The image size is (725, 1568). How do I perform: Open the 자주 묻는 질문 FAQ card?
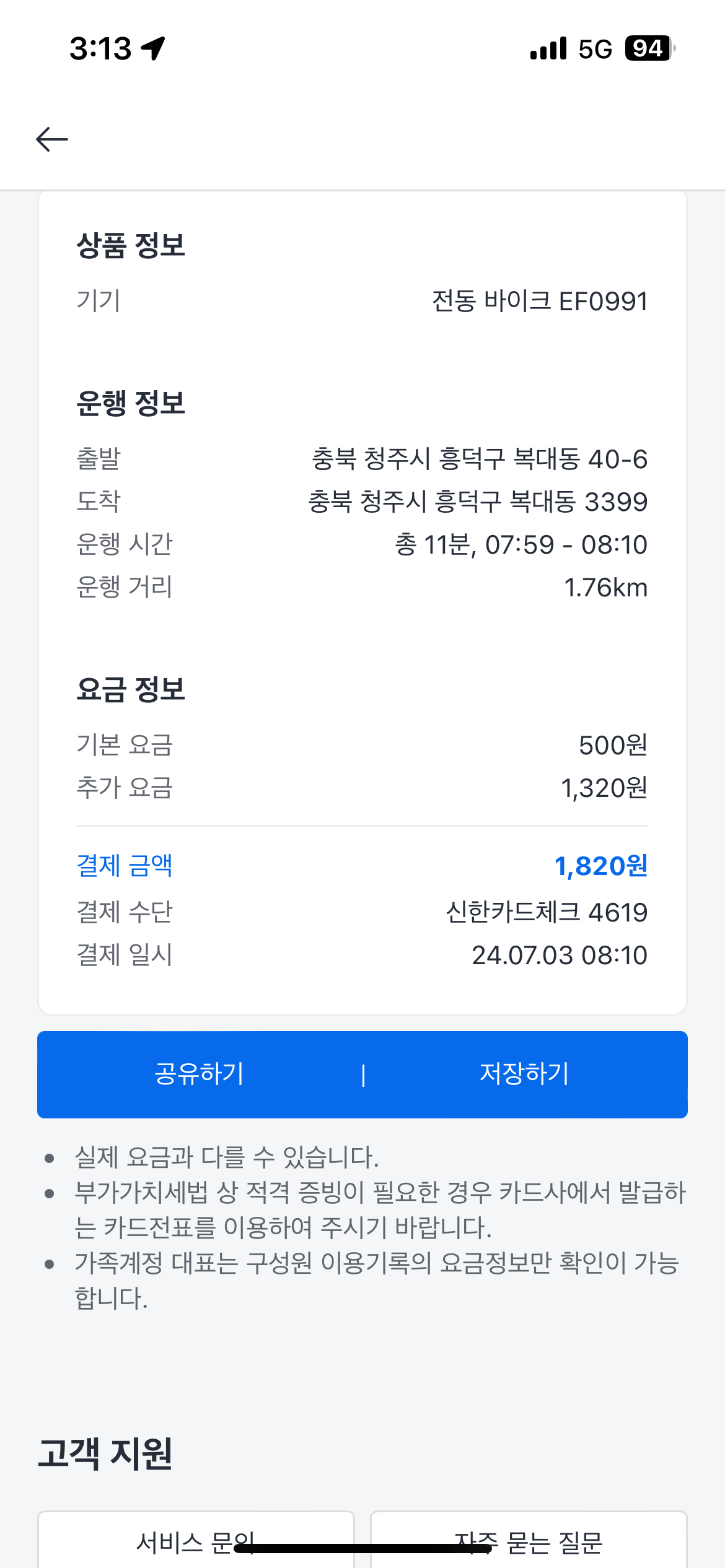(529, 1541)
